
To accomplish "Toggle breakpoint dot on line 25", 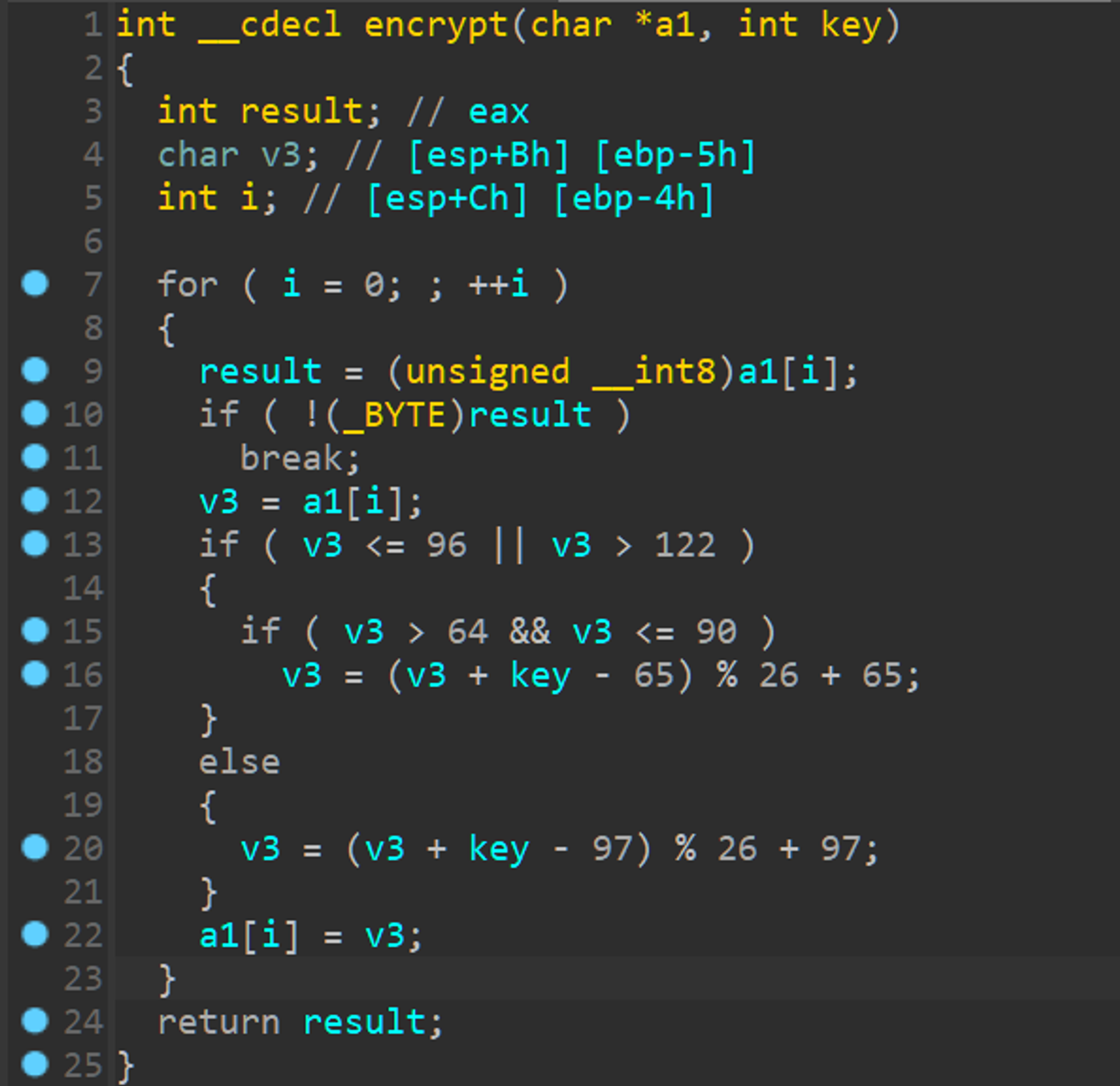I will point(35,1064).
